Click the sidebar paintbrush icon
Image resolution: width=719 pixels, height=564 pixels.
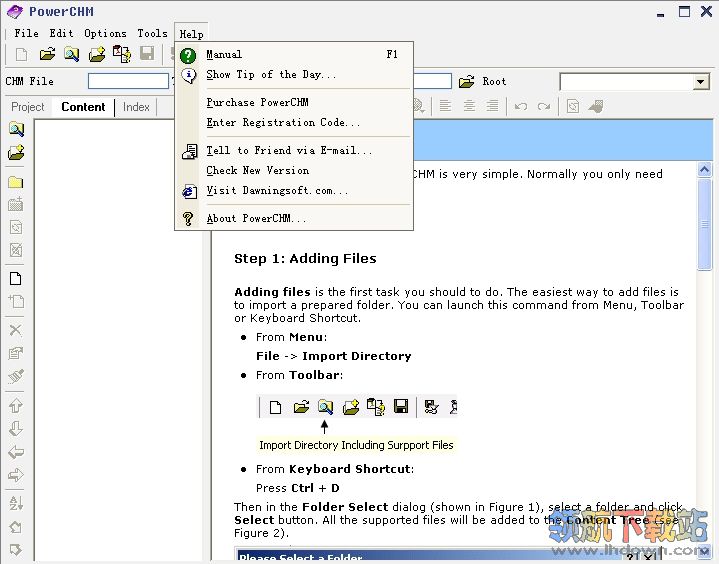point(16,376)
